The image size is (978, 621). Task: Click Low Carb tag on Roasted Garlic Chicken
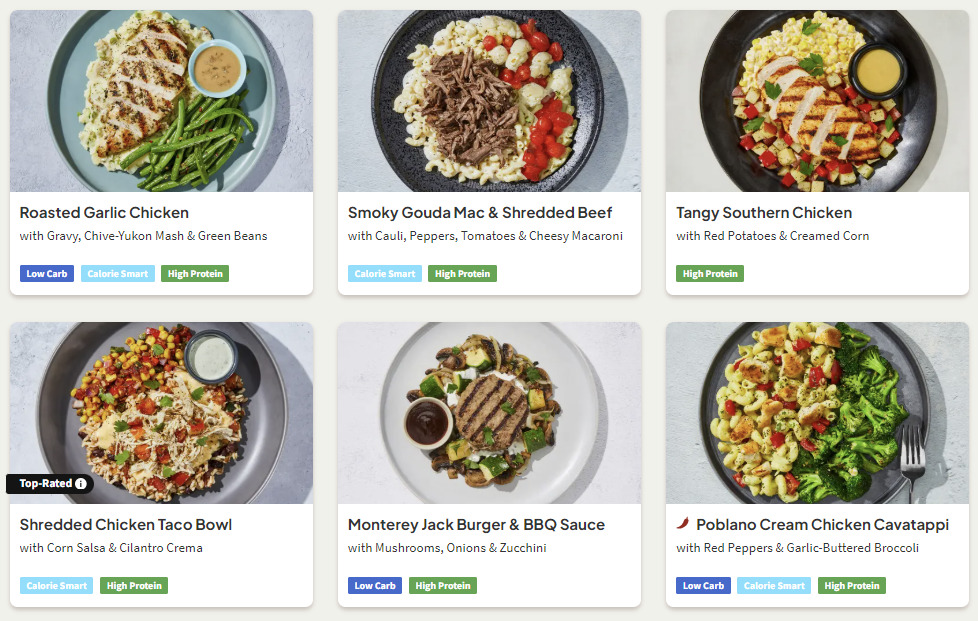click(x=47, y=274)
